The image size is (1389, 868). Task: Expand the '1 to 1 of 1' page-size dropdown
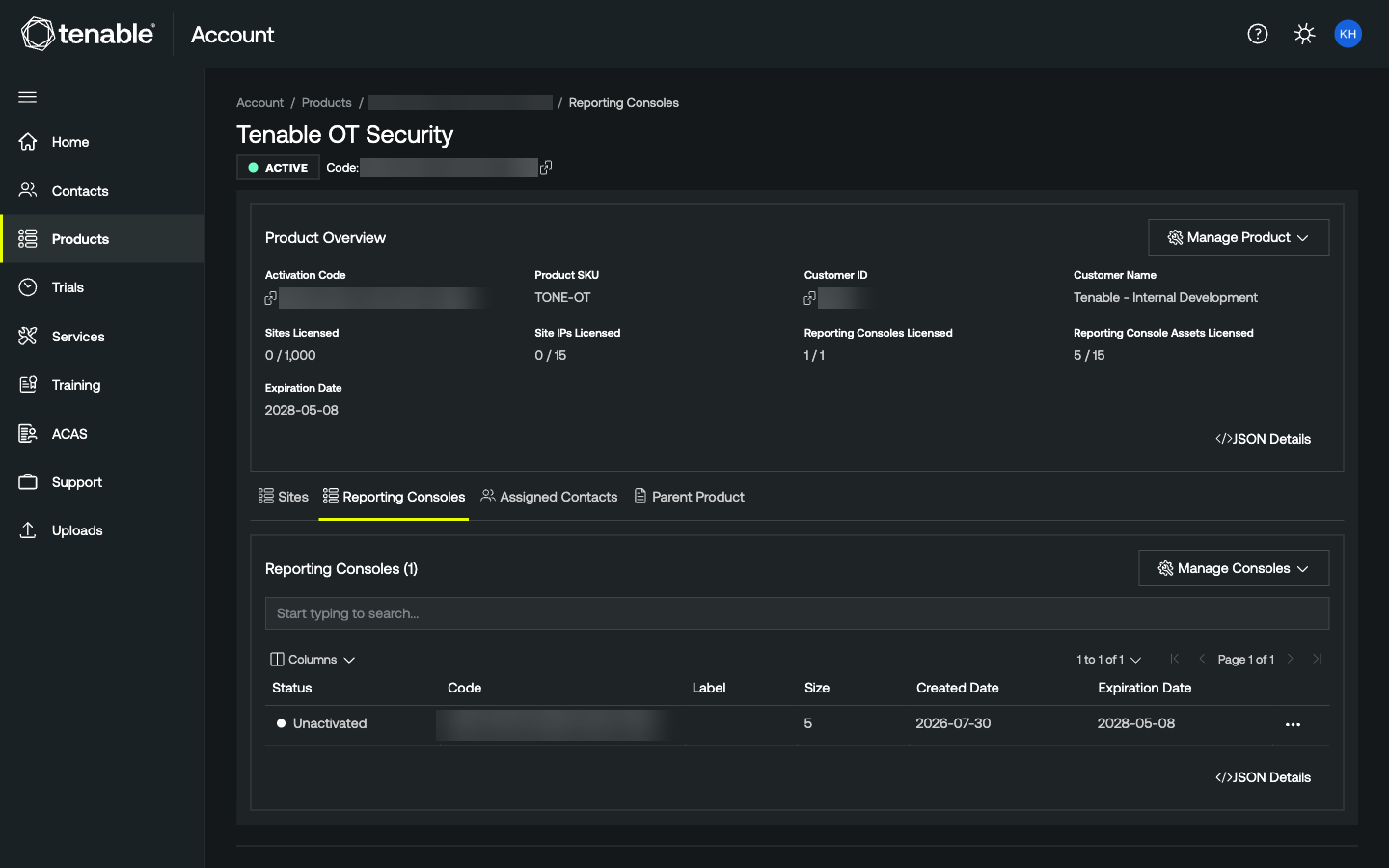click(x=1109, y=660)
